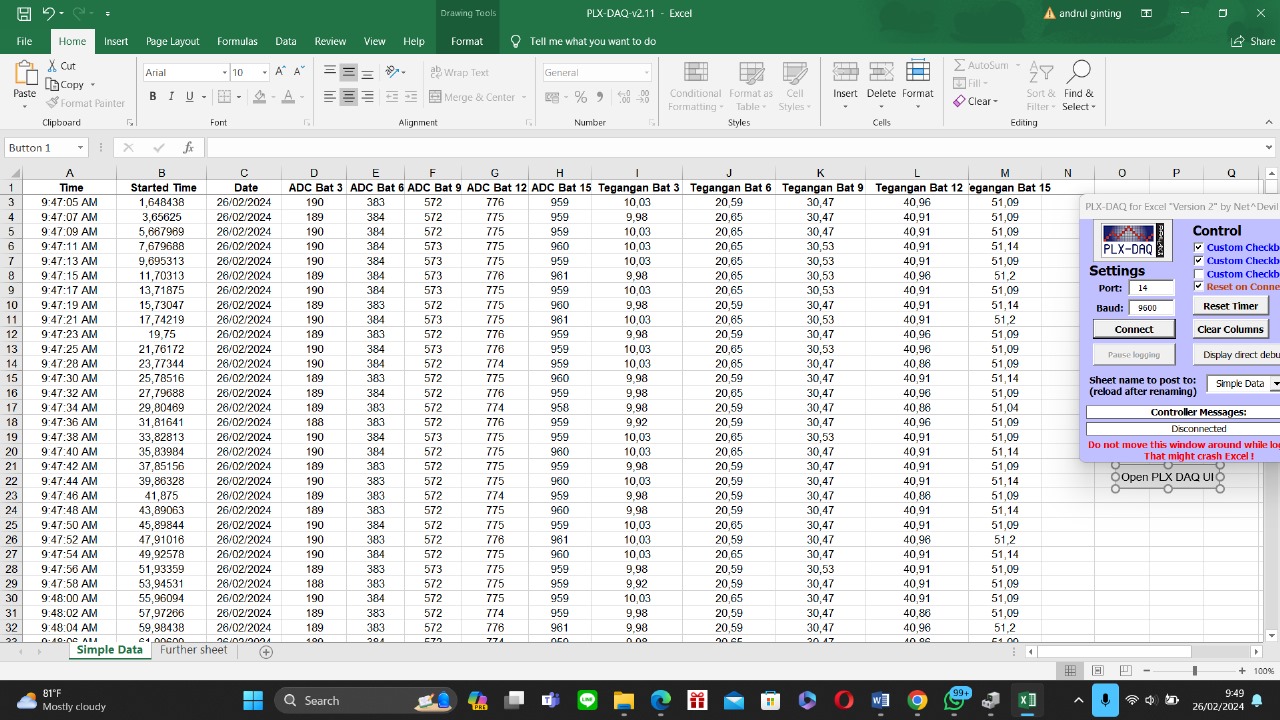
Task: Click the zoom slider in status bar
Action: [x=1194, y=671]
